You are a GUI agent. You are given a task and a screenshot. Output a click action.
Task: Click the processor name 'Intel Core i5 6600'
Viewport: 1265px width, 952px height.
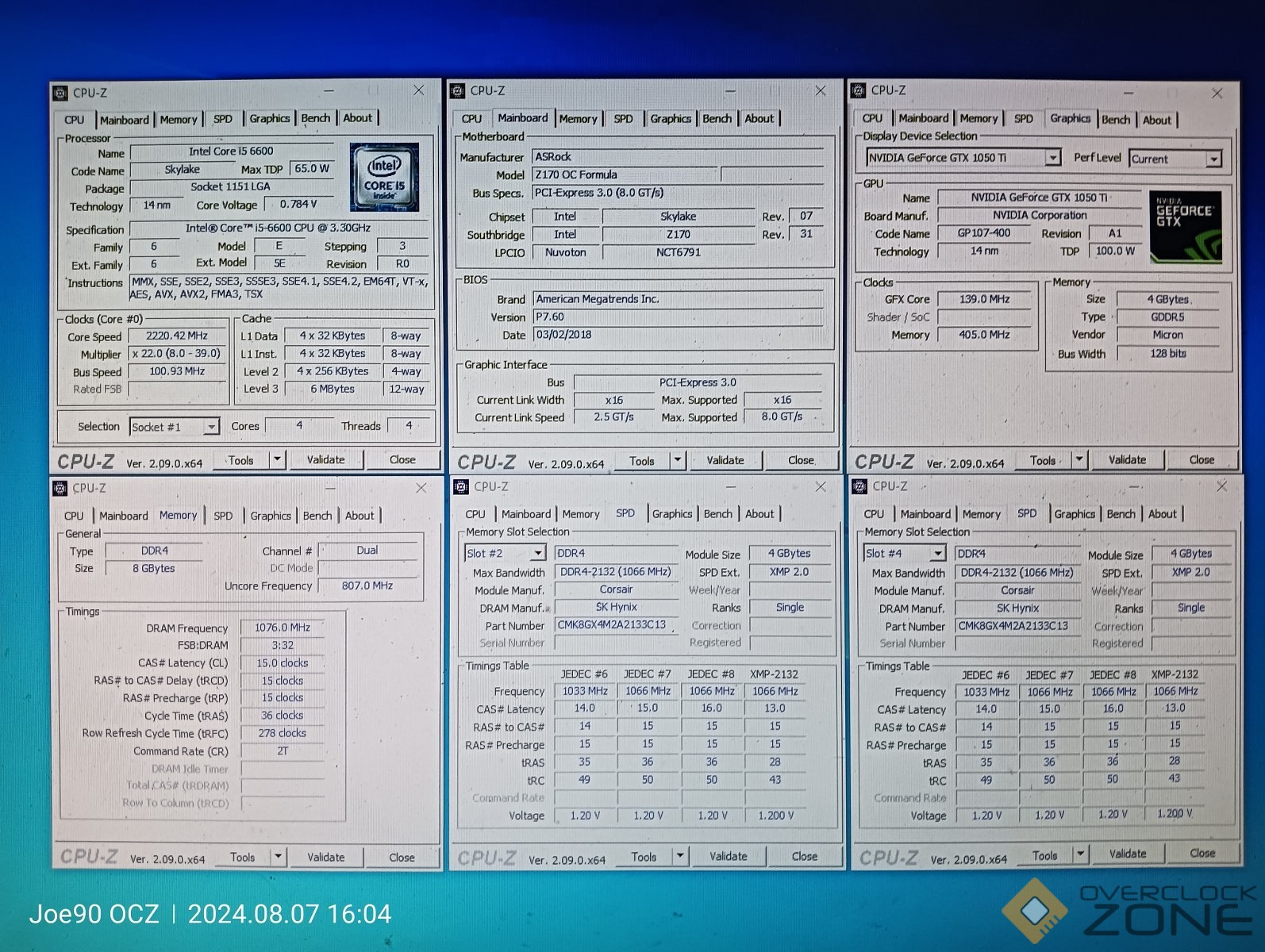pyautogui.click(x=231, y=152)
